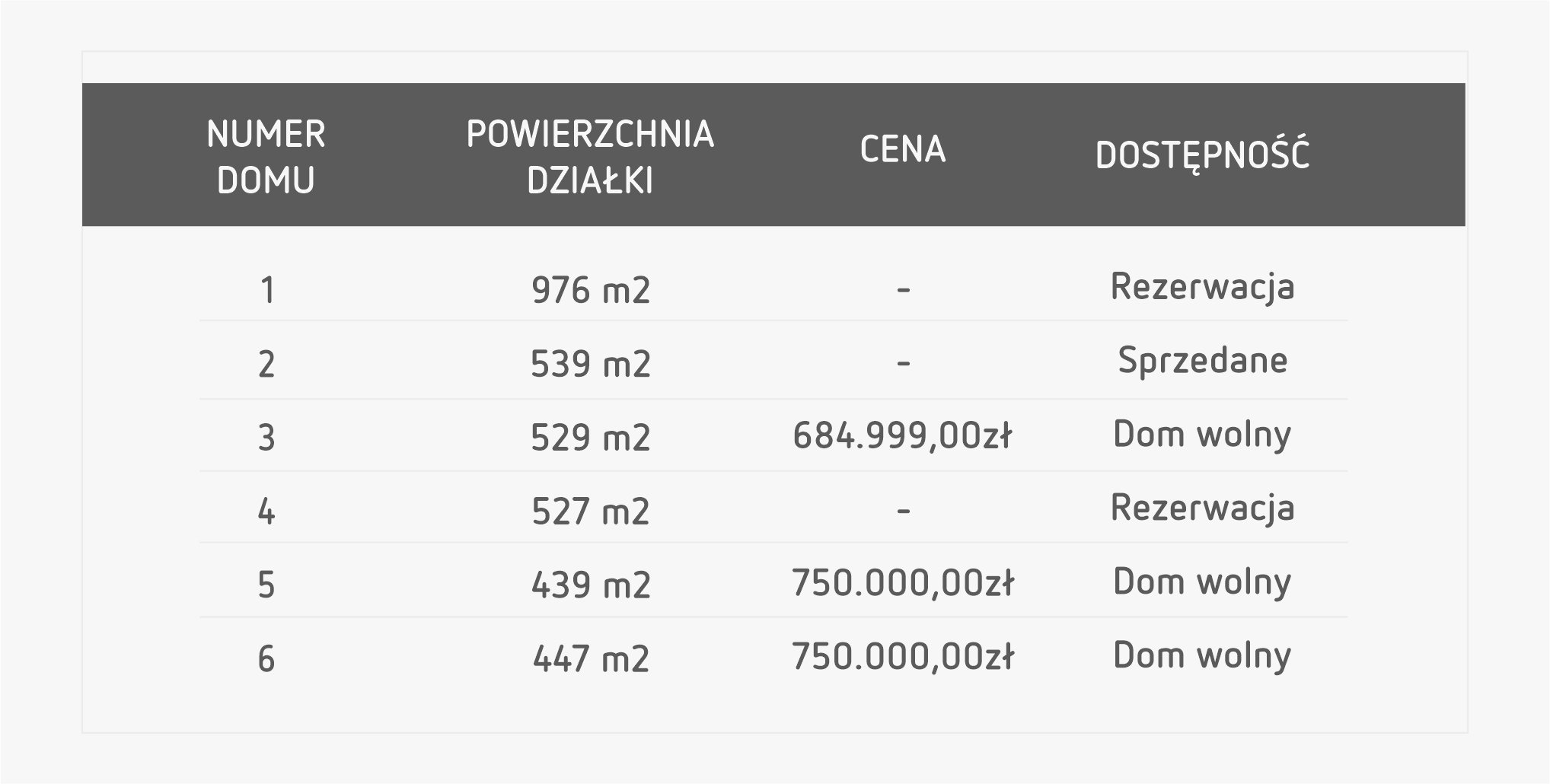Click the NUMER DOMU column header
Screen dimensions: 1550x784
(266, 157)
